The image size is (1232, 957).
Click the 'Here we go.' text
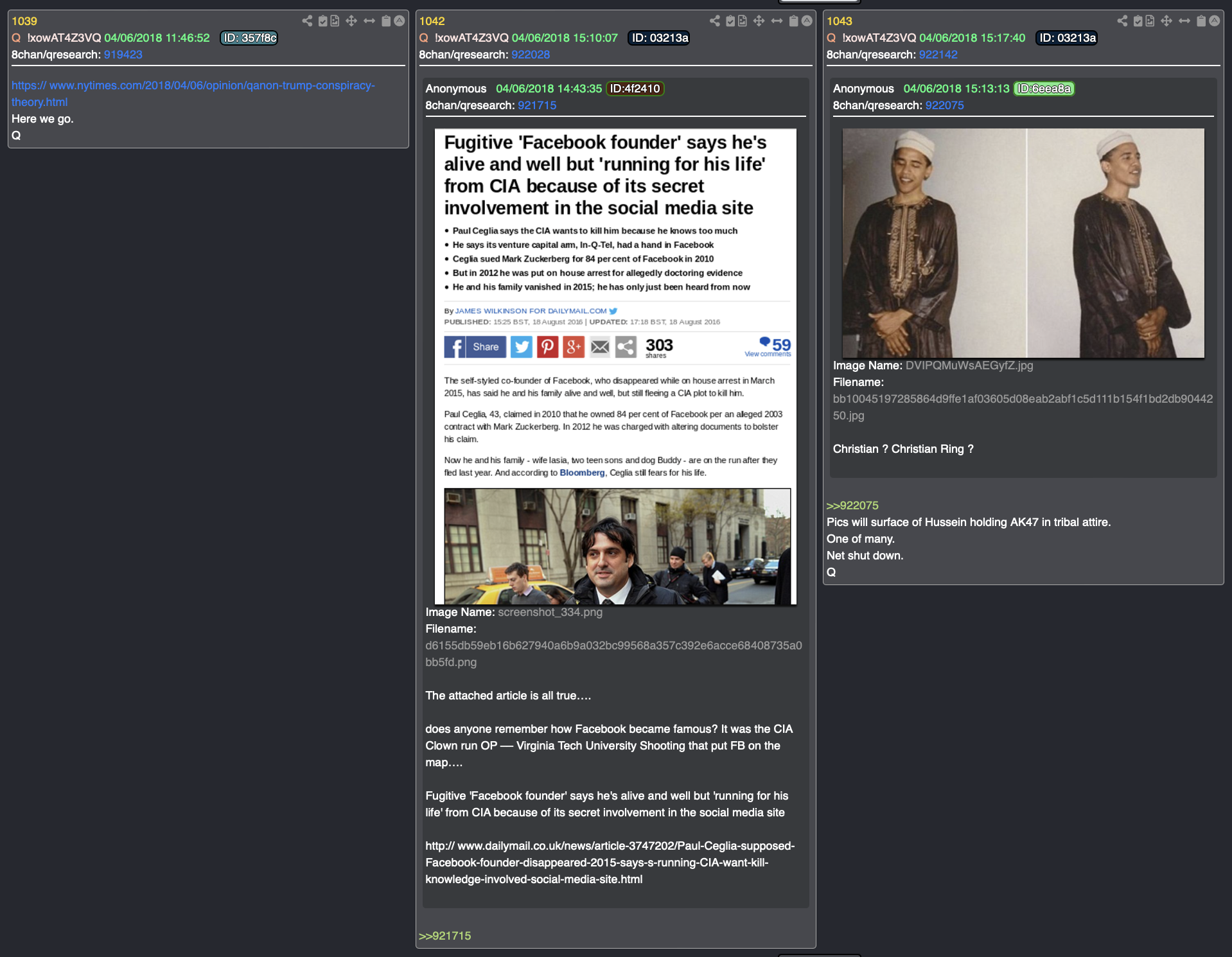[x=42, y=119]
